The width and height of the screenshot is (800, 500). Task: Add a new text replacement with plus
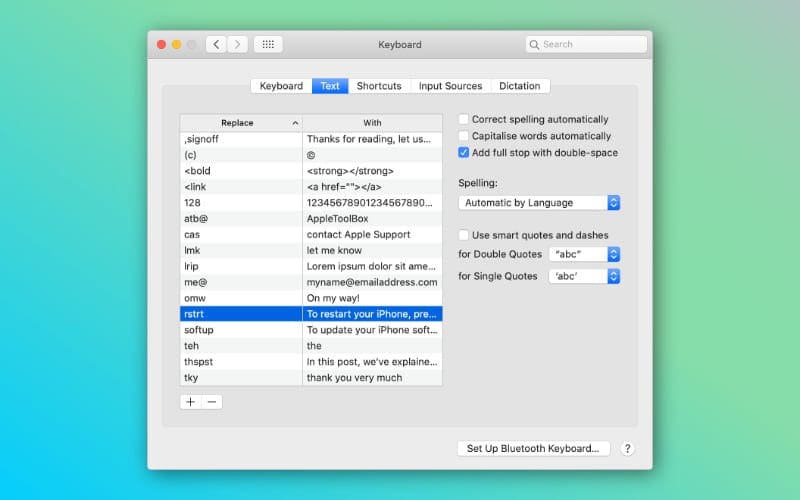[x=190, y=402]
